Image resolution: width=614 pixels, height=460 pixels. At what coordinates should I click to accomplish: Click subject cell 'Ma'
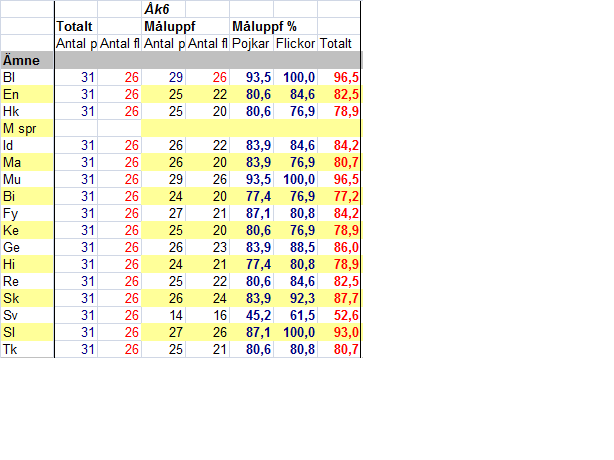point(27,162)
